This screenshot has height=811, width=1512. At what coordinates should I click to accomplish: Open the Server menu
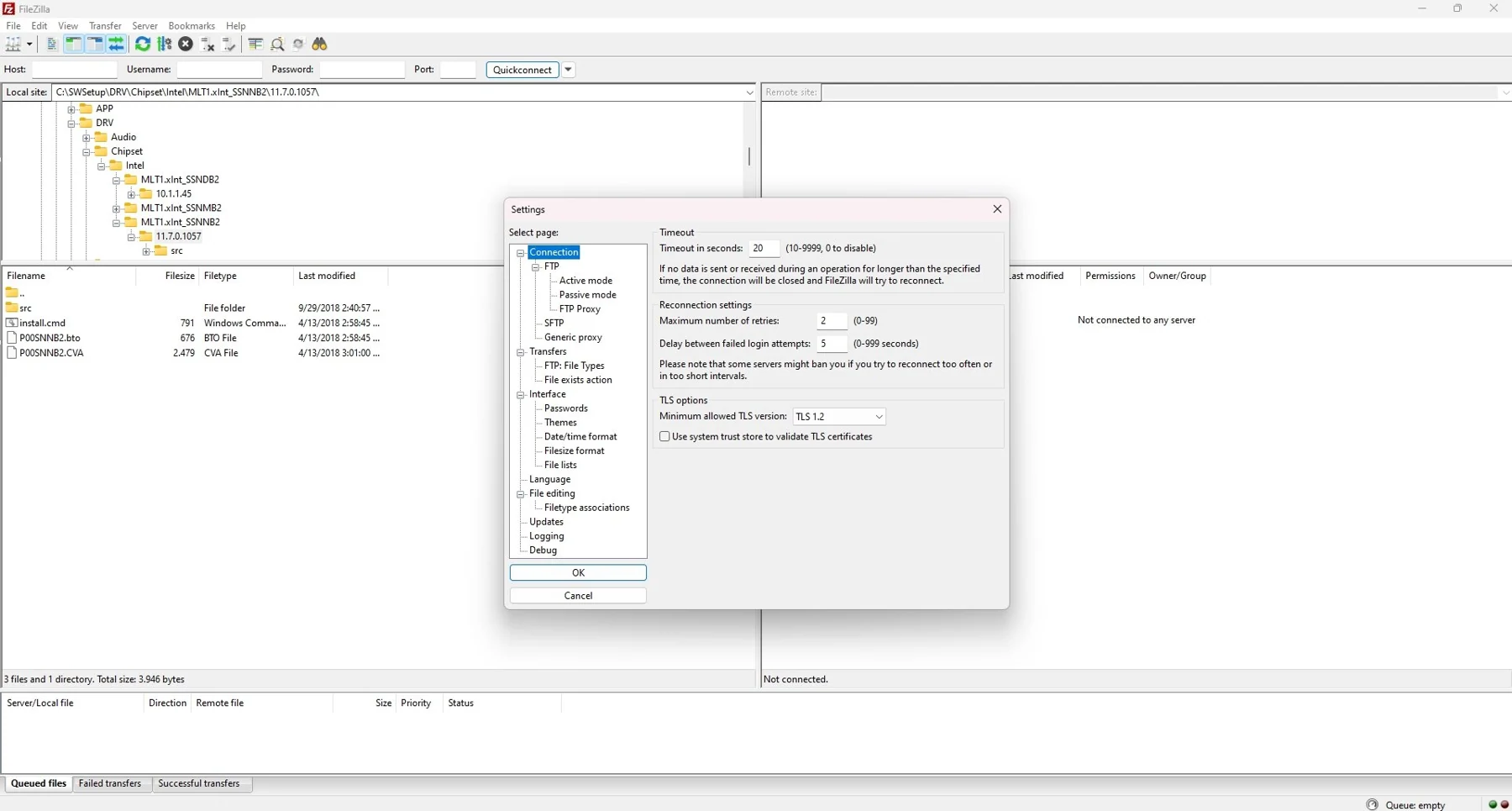click(144, 26)
